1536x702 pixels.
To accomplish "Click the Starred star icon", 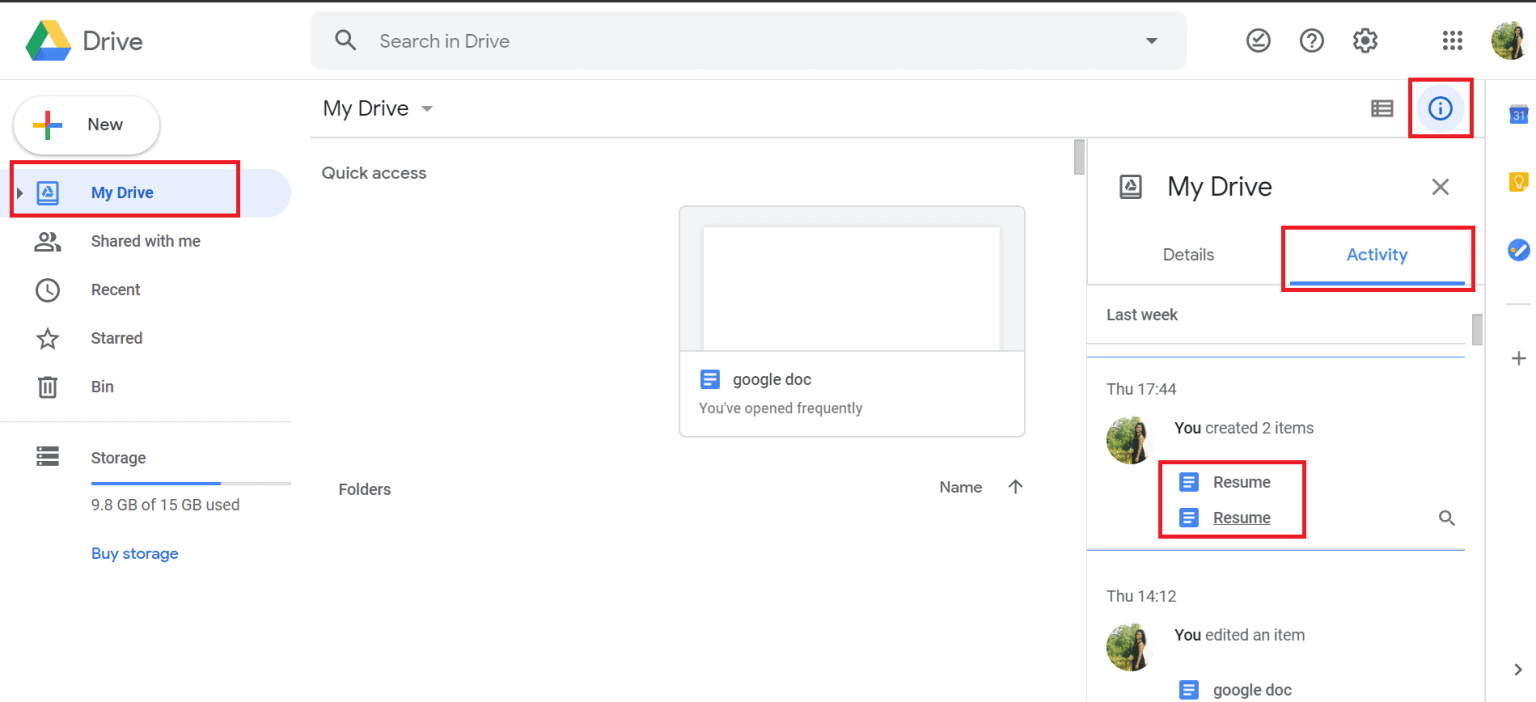I will [x=47, y=338].
